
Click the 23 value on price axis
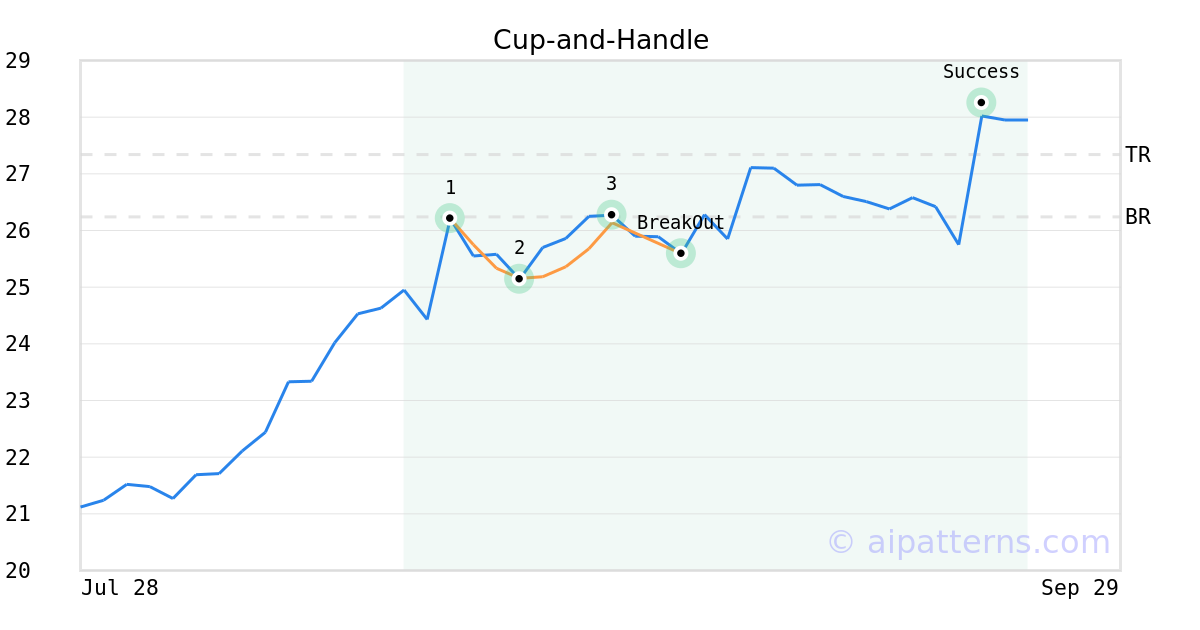coord(18,401)
